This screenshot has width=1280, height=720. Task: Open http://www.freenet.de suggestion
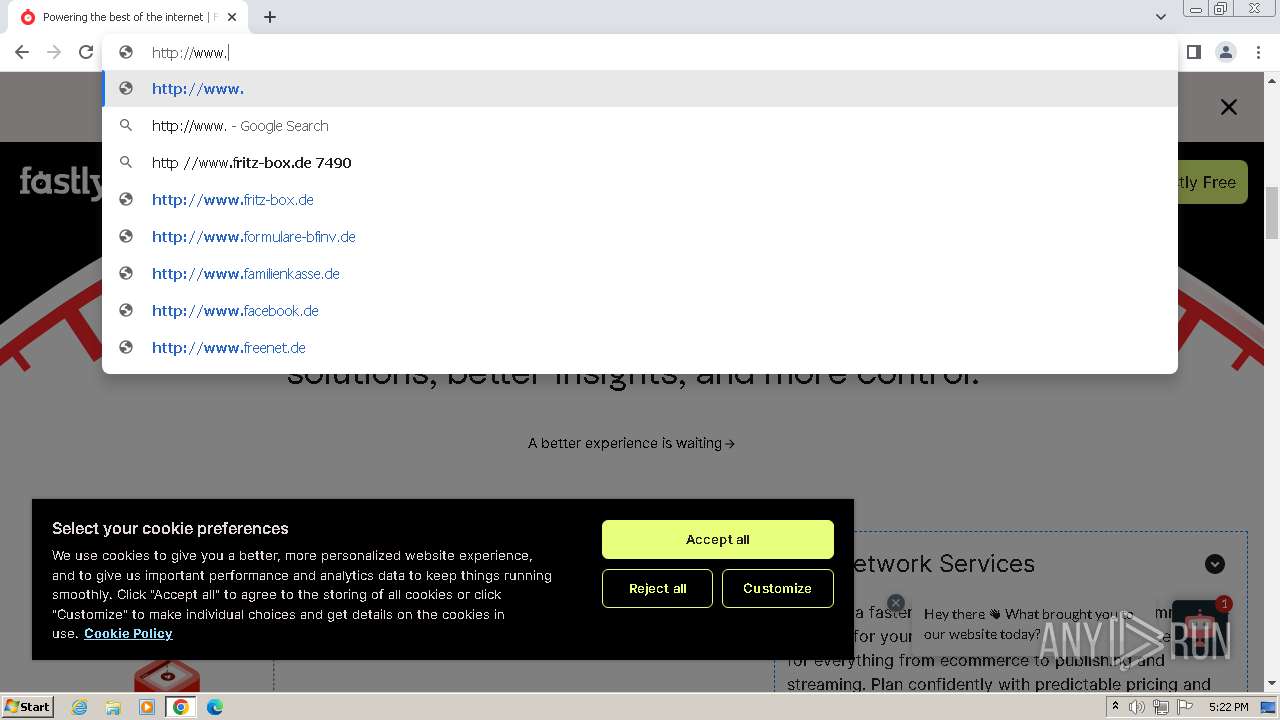[x=640, y=348]
